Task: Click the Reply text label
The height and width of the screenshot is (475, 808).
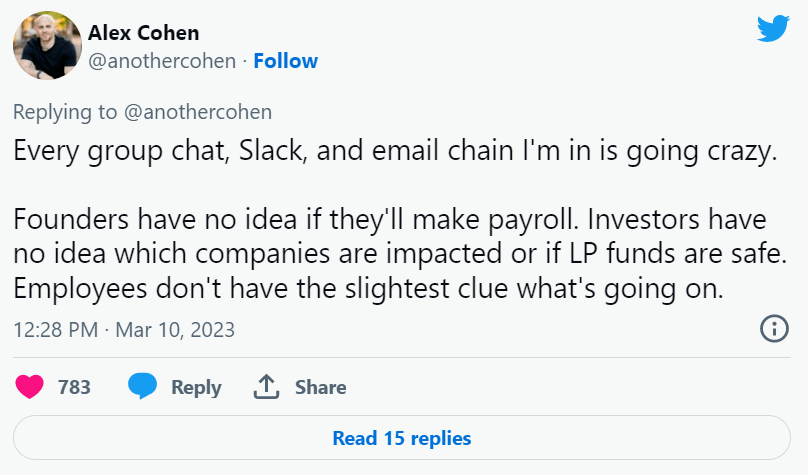Action: [x=195, y=387]
